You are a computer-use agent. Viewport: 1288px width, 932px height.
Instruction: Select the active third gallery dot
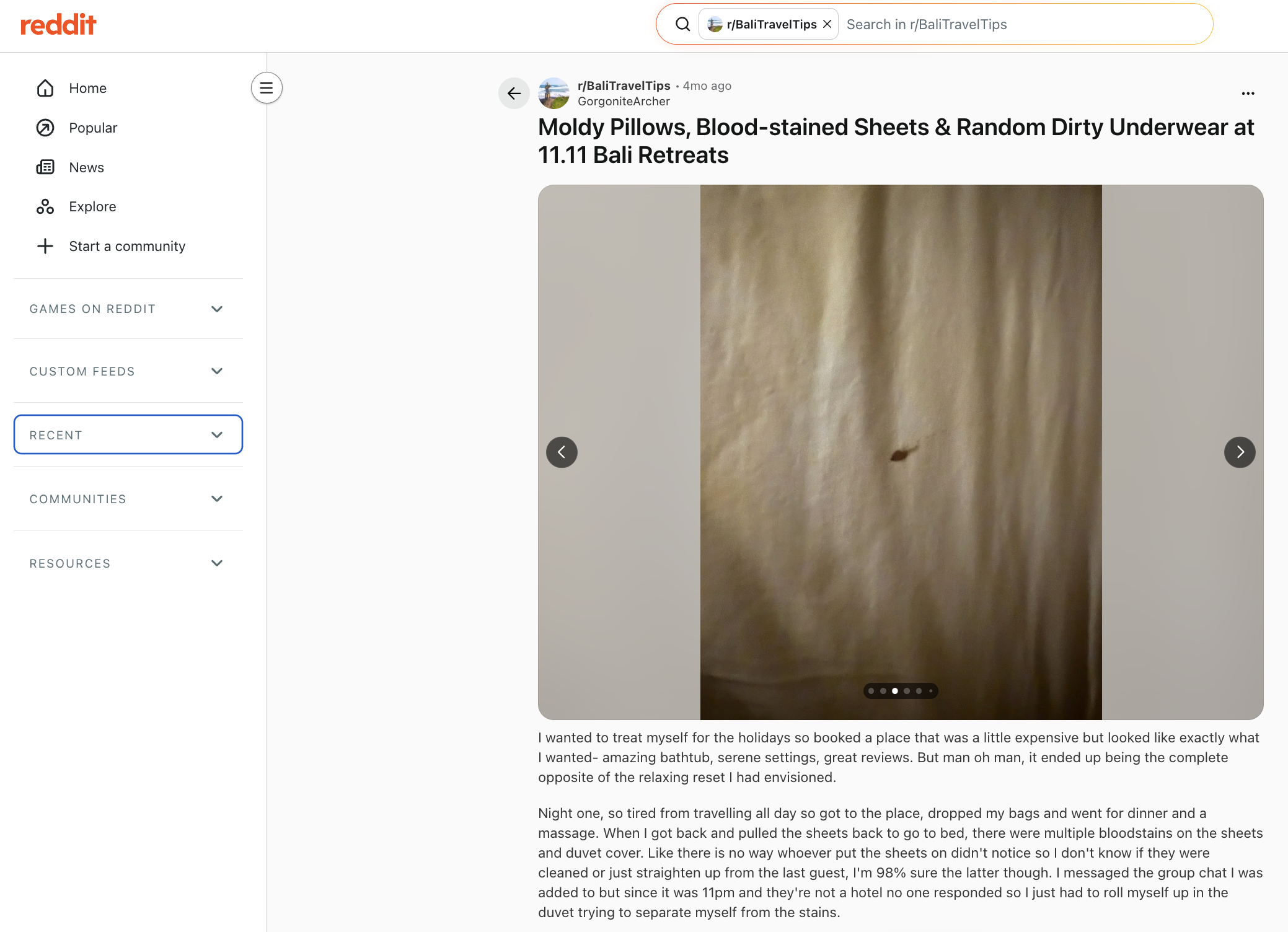pos(894,691)
